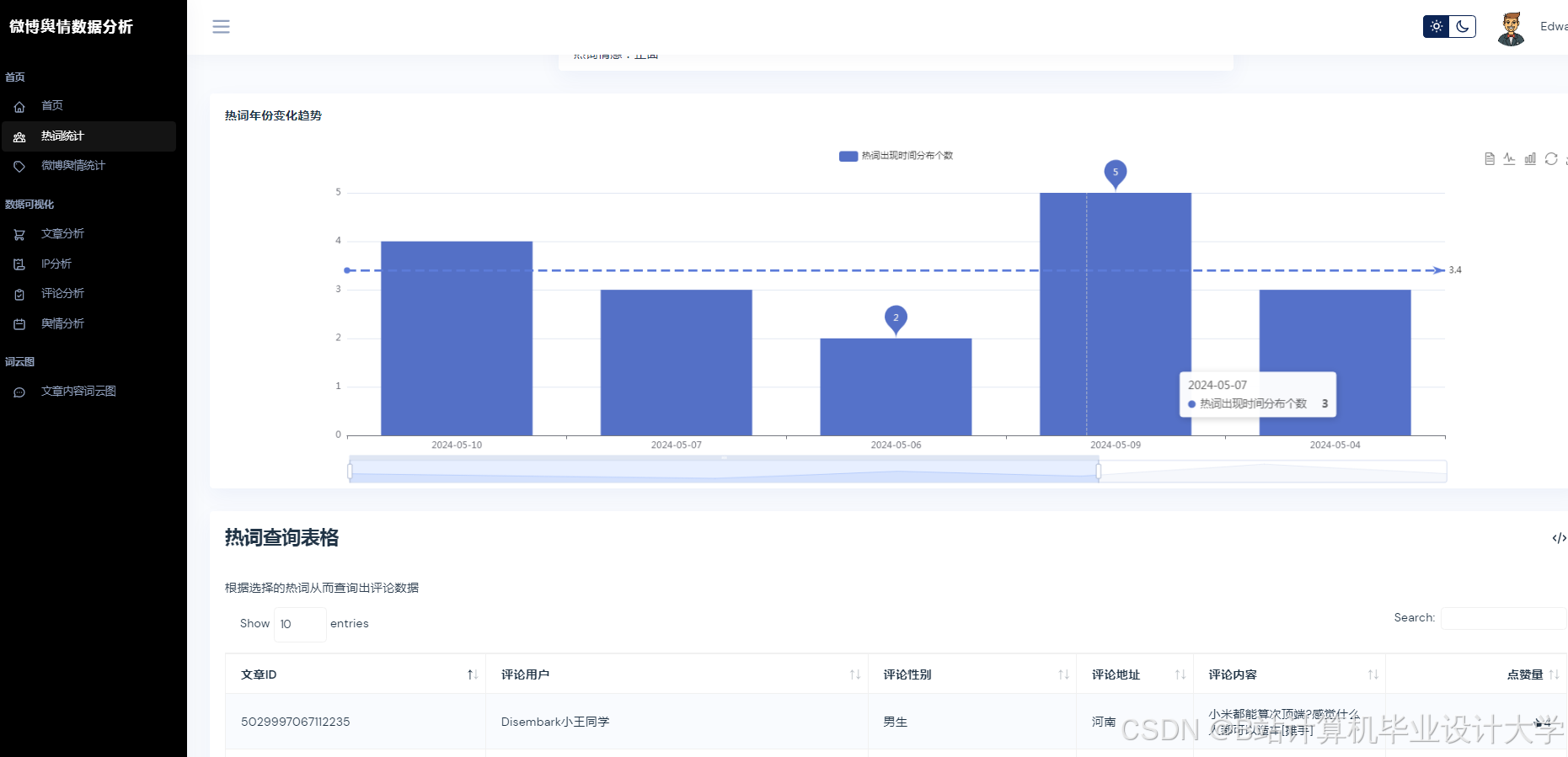
Task: Sort by 评论内容 column
Action: coord(1289,674)
